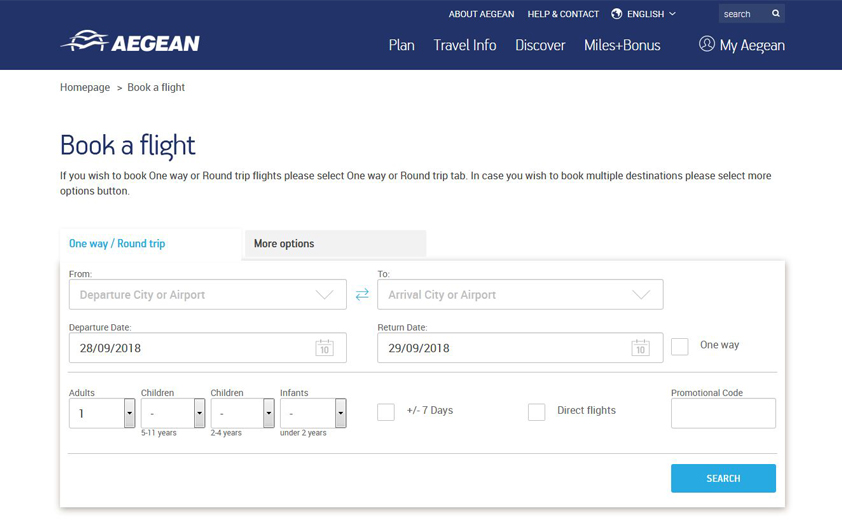Click the Promotional Code input field
The height and width of the screenshot is (526, 842).
click(722, 413)
